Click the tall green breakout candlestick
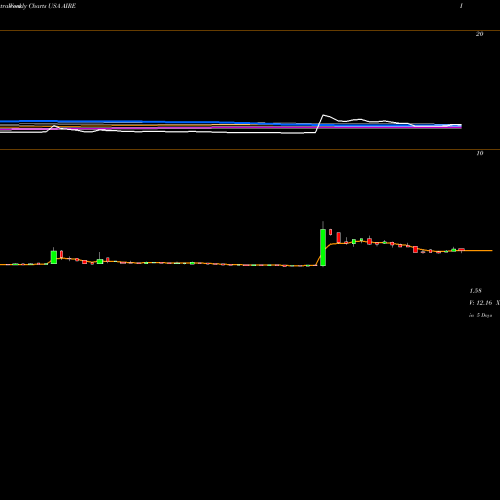This screenshot has height=500, width=500. pos(323,247)
